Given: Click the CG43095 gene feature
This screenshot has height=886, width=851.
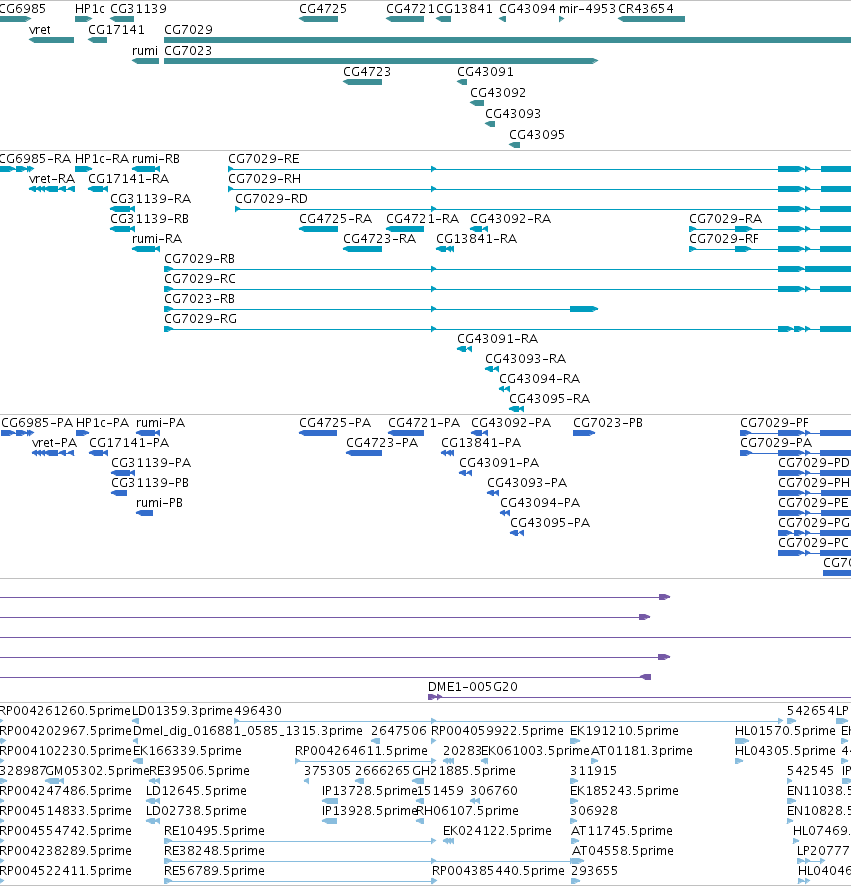Looking at the screenshot, I should click(514, 145).
